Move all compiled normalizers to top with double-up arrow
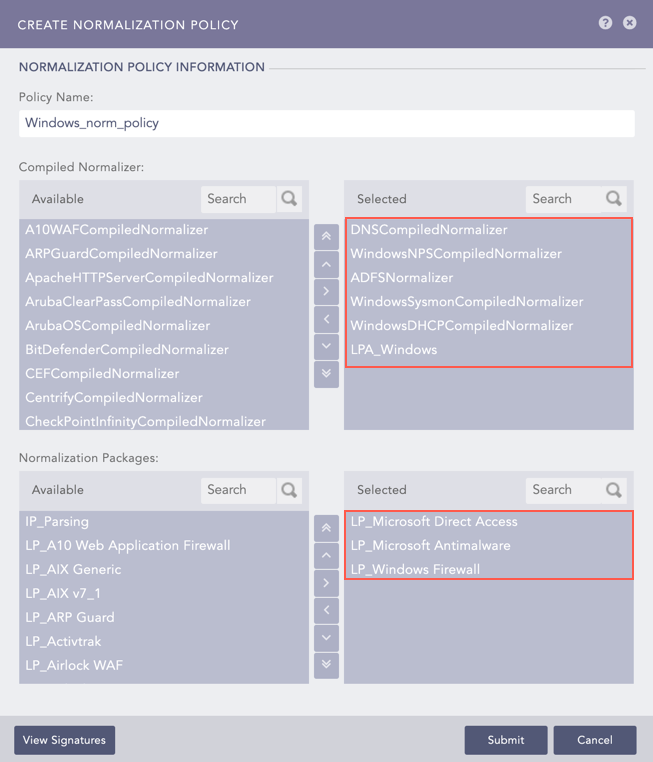Viewport: 653px width, 762px height. point(326,237)
